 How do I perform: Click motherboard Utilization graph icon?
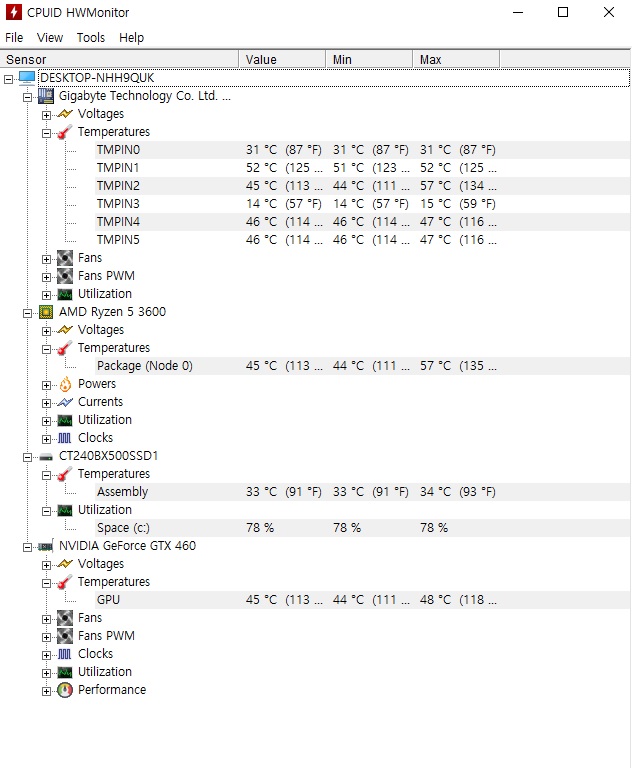65,294
